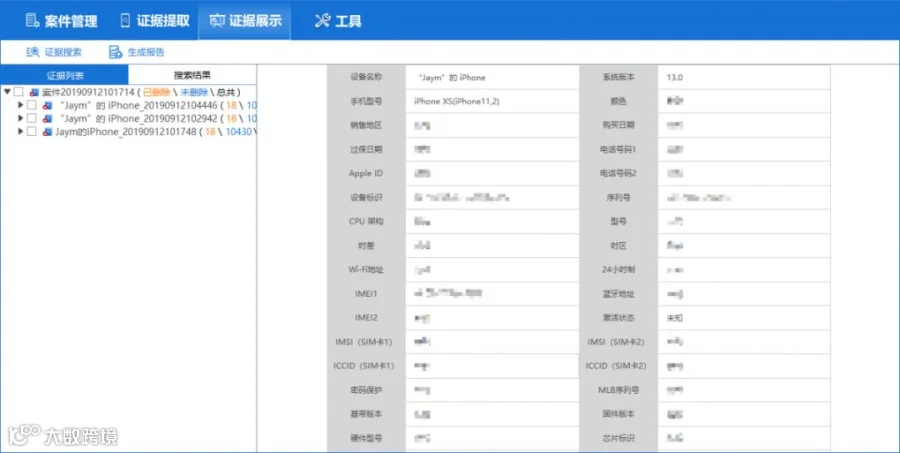Open the 案件管理 tab
Image resolution: width=900 pixels, height=453 pixels.
(61, 21)
